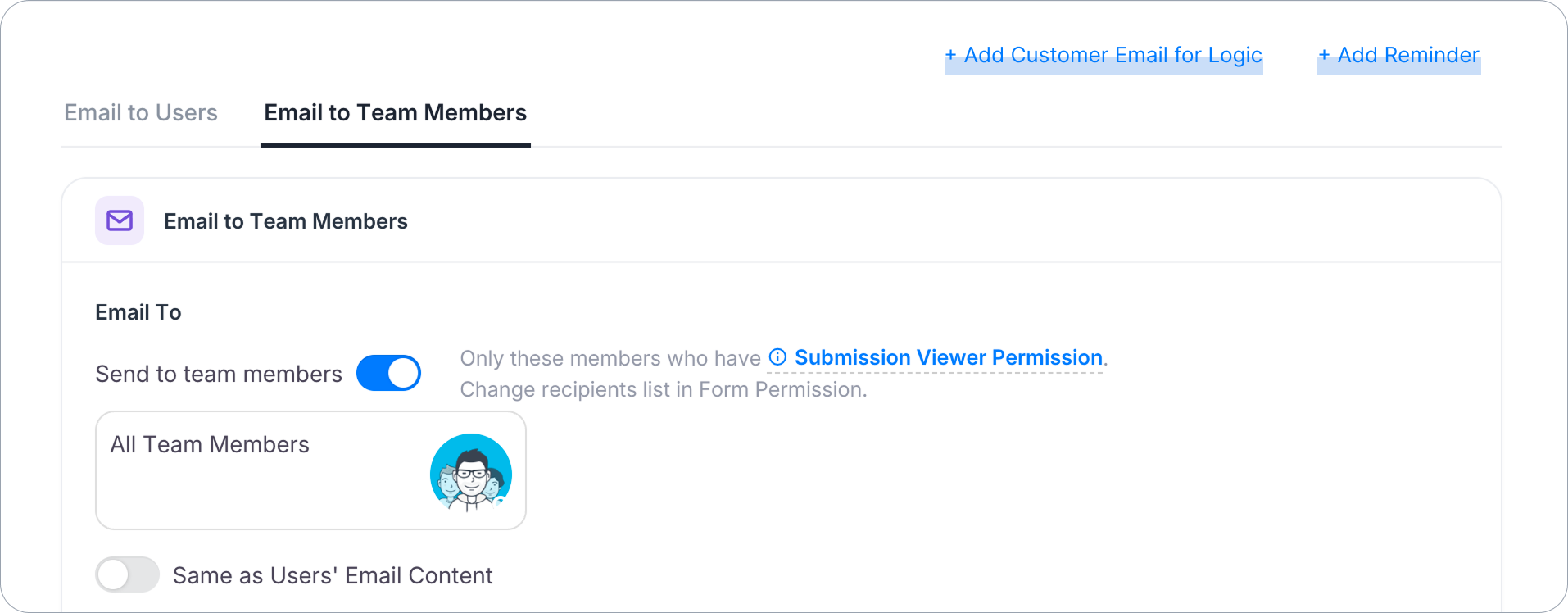Click the plus sign before Add Reminder
The height and width of the screenshot is (613, 1568).
tap(1324, 56)
